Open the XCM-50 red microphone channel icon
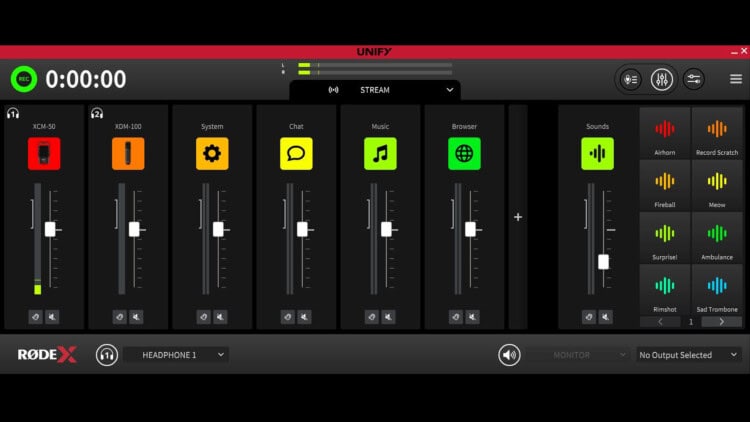Viewport: 750px width, 422px height. click(44, 154)
